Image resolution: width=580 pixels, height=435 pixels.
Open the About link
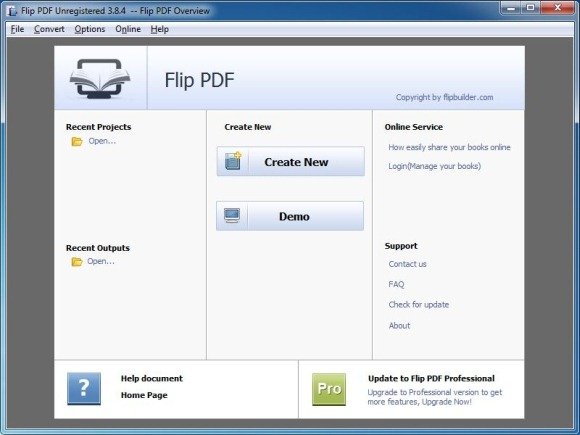(399, 326)
